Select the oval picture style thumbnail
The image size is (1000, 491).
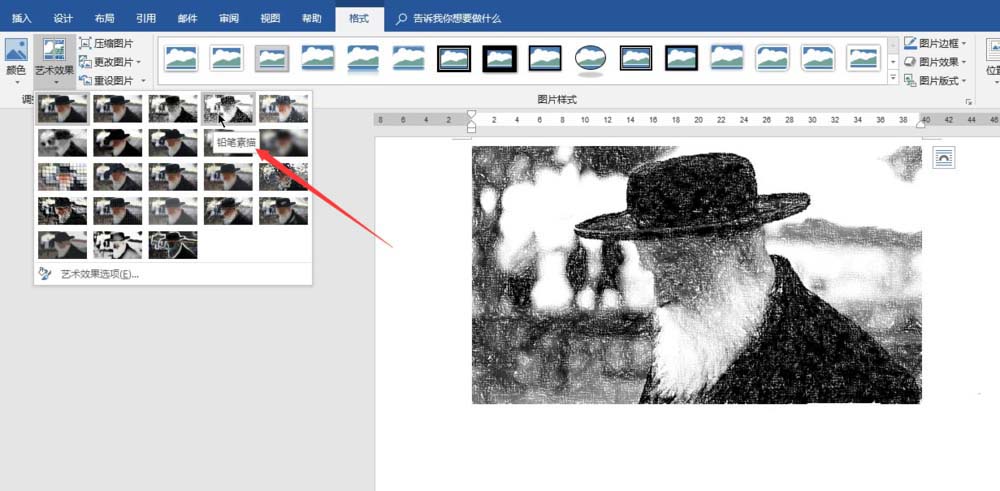pyautogui.click(x=591, y=58)
